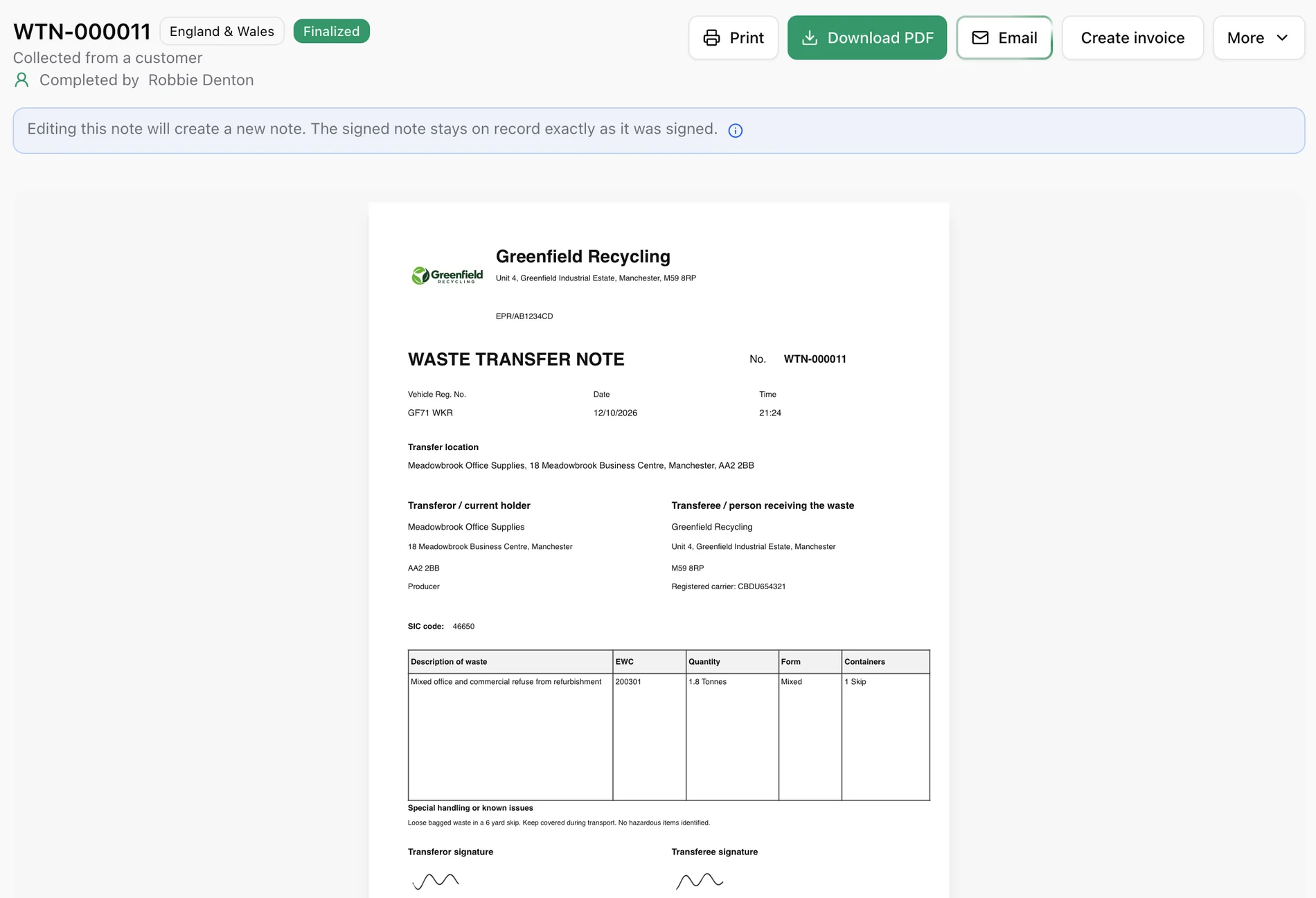The width and height of the screenshot is (1316, 898).
Task: Click the info circle icon in the editing banner
Action: (736, 131)
